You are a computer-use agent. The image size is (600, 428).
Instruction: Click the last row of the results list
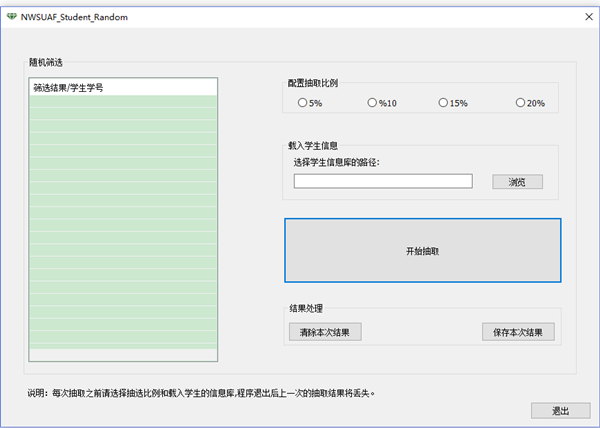(x=124, y=352)
